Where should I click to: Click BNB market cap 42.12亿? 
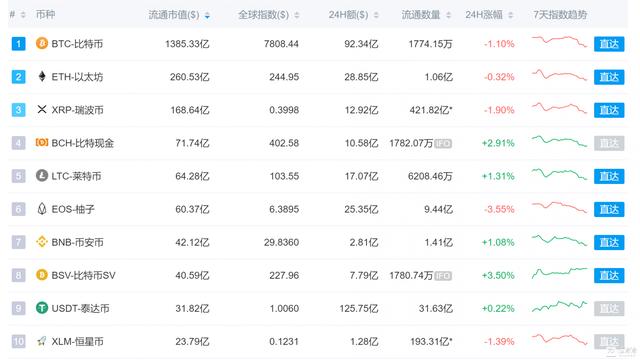coord(192,242)
